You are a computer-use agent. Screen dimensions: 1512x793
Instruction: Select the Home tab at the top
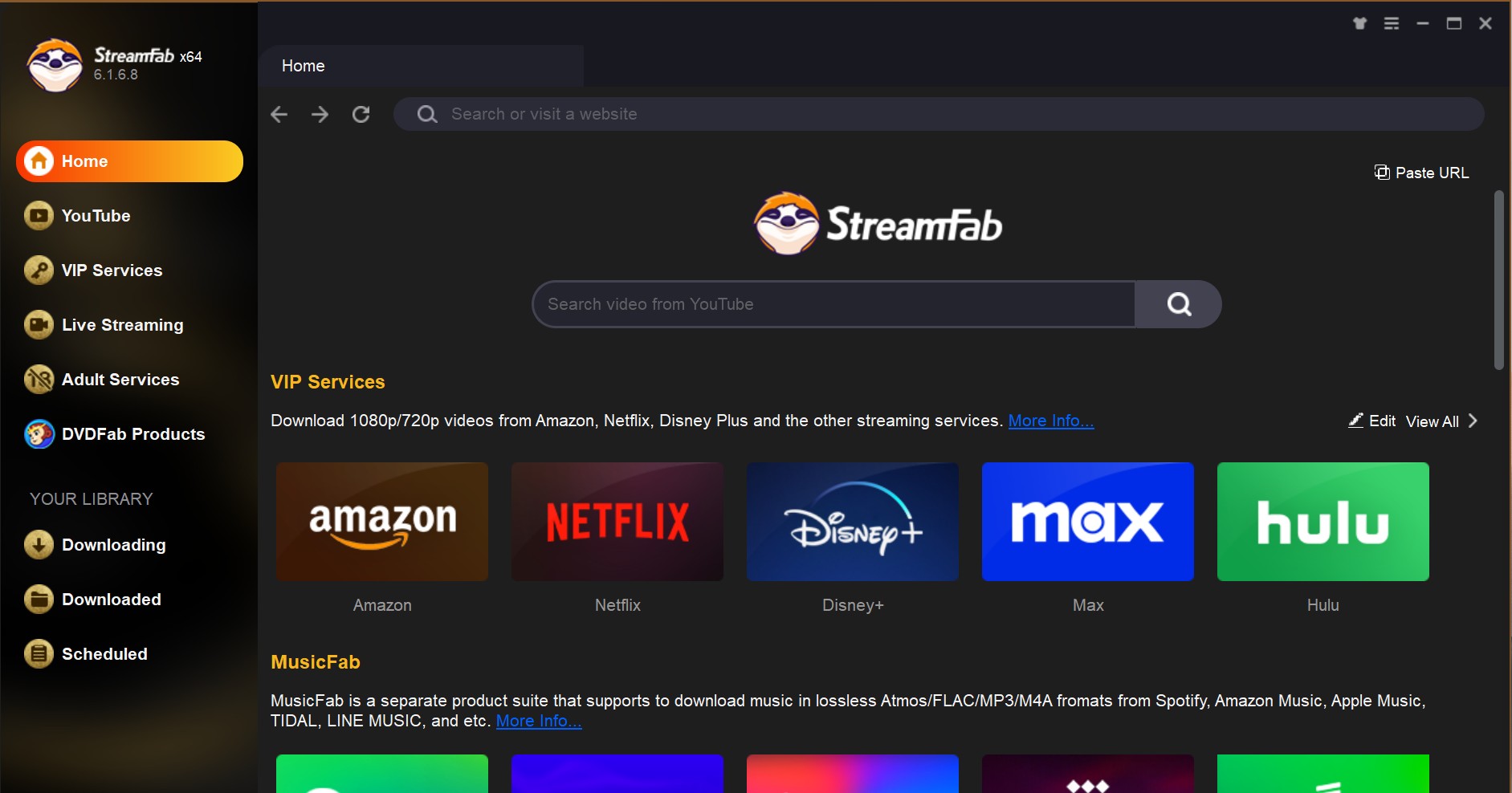[421, 66]
